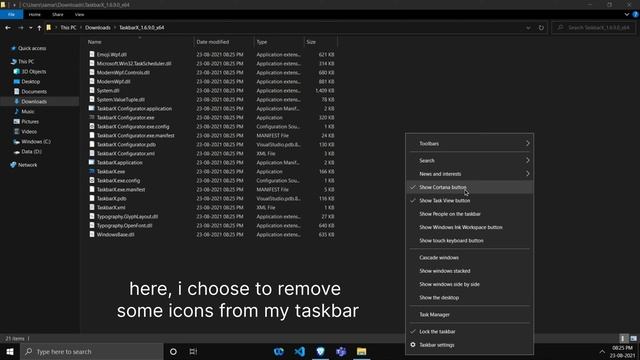The image size is (640, 360).
Task: Click the Cortana circle icon on taskbar
Action: (173, 351)
